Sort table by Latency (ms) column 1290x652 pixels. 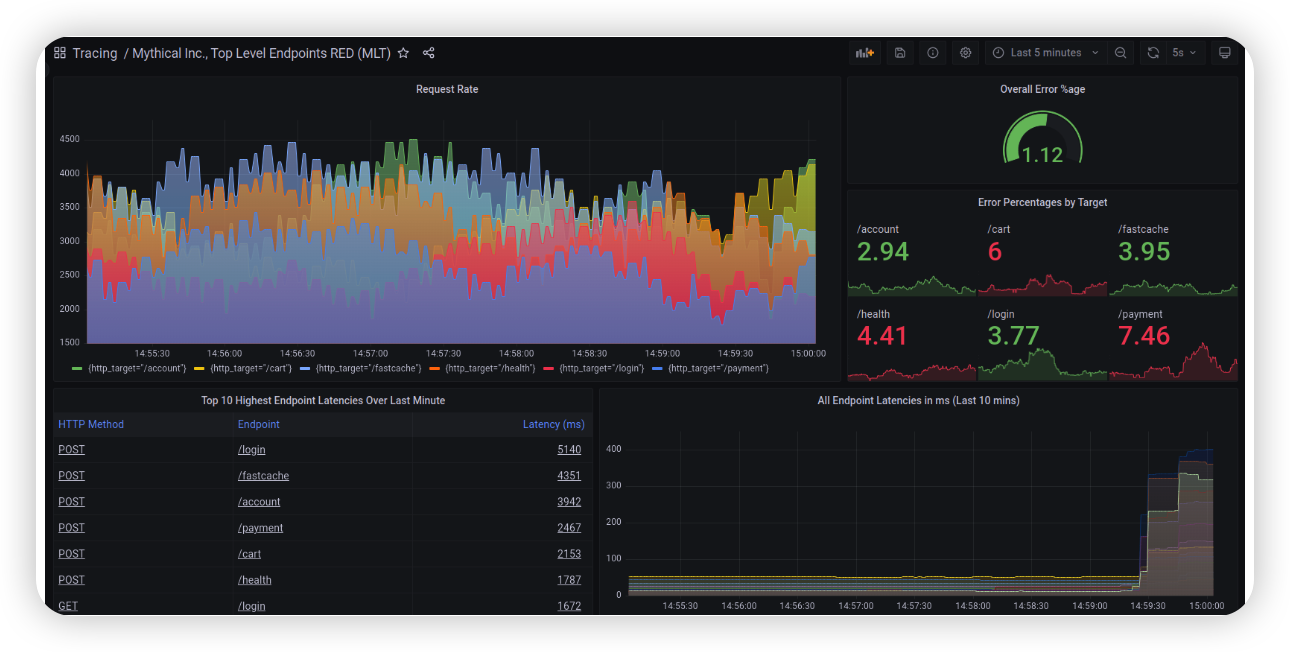tap(553, 424)
